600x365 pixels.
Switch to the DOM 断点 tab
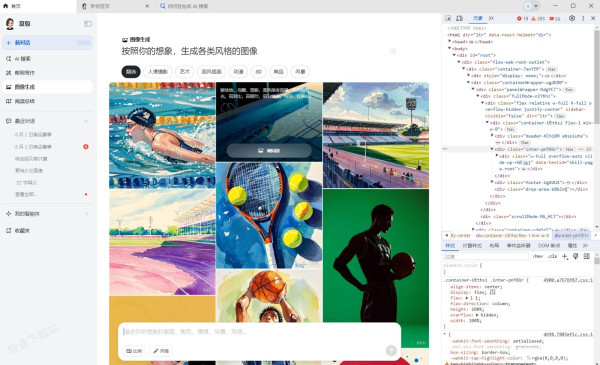tap(549, 245)
